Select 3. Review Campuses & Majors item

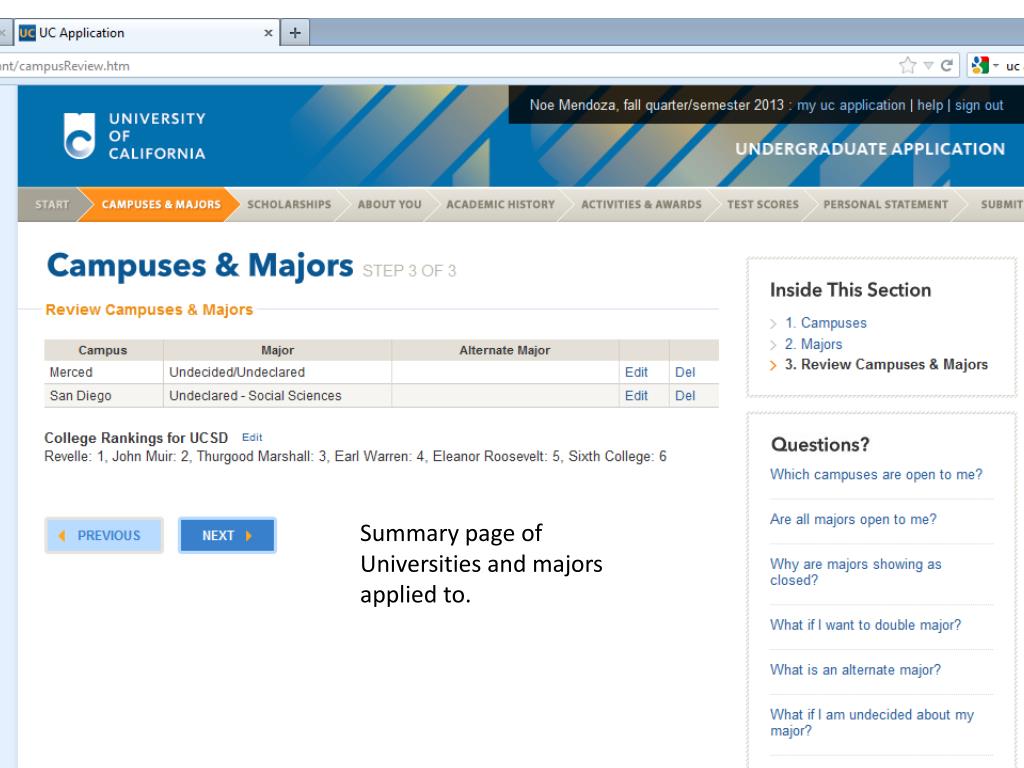pos(886,364)
